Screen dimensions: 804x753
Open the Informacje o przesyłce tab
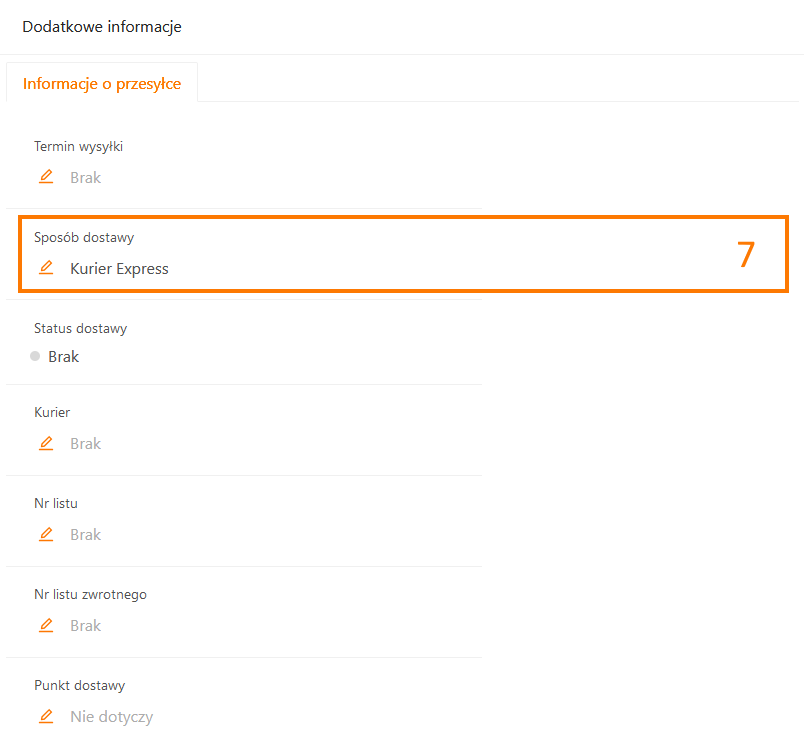102,84
